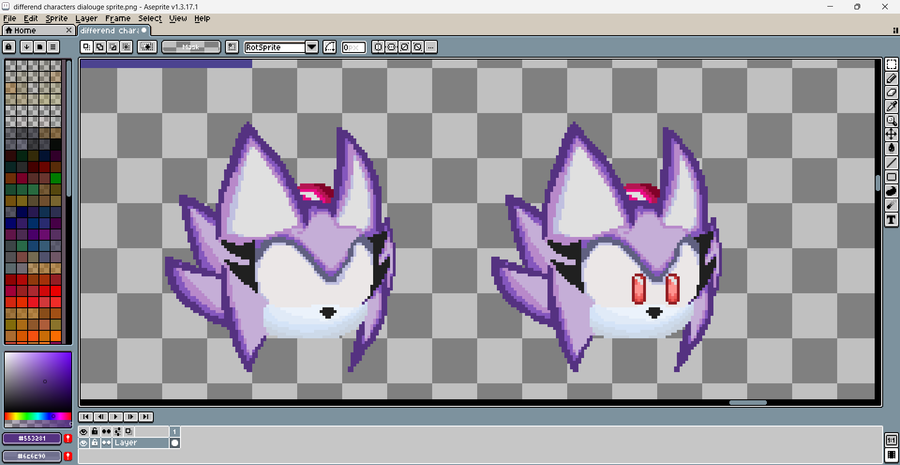Click the fourth circular context bar icon
This screenshot has height=465, width=900.
pyautogui.click(x=418, y=47)
